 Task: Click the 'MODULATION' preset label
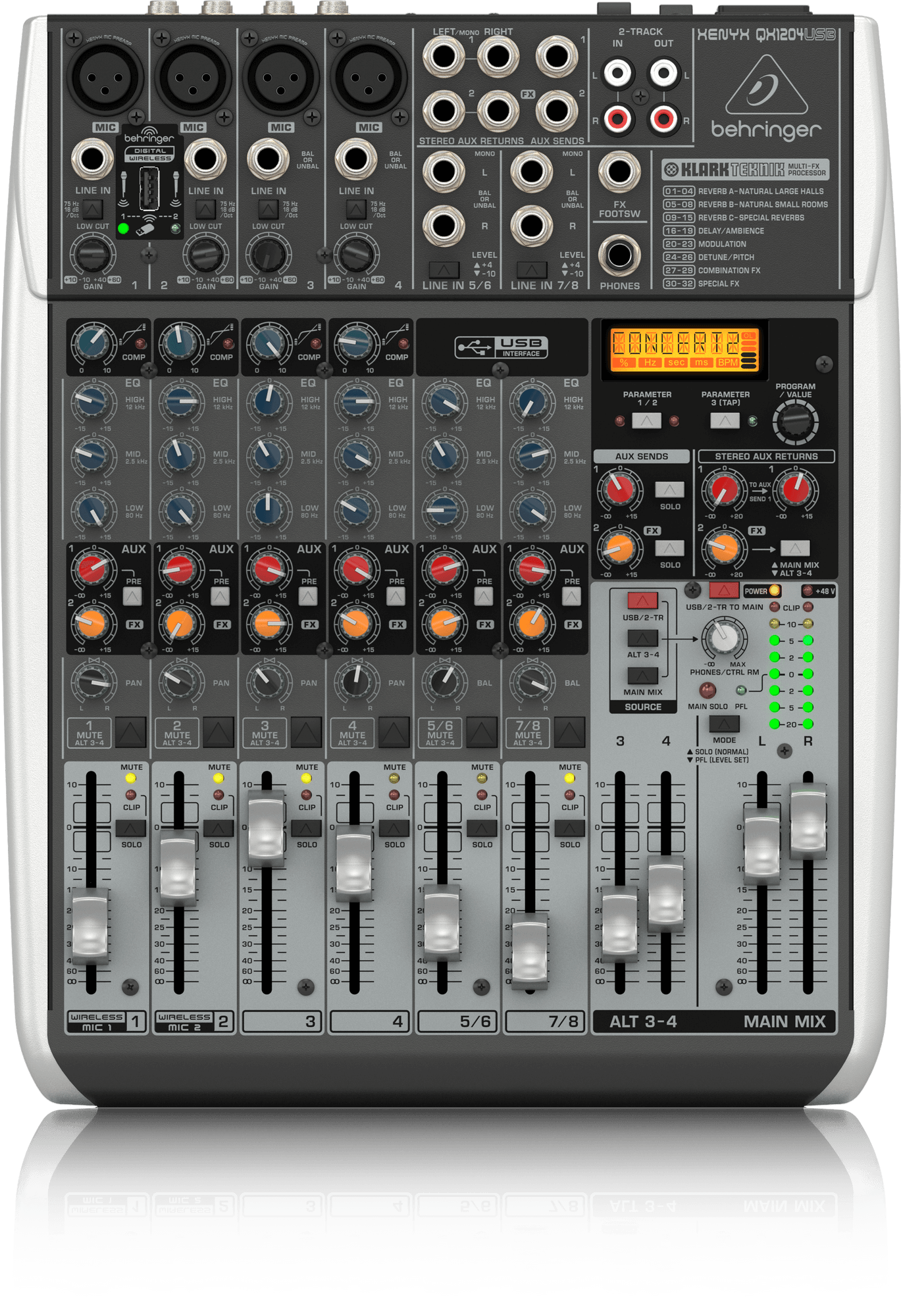722,244
